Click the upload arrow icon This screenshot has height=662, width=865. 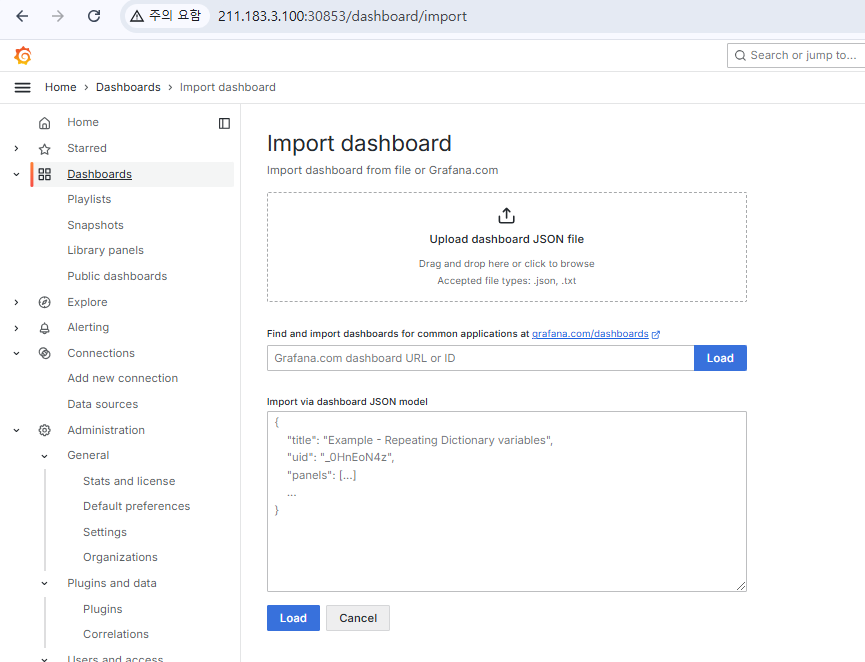[x=506, y=215]
